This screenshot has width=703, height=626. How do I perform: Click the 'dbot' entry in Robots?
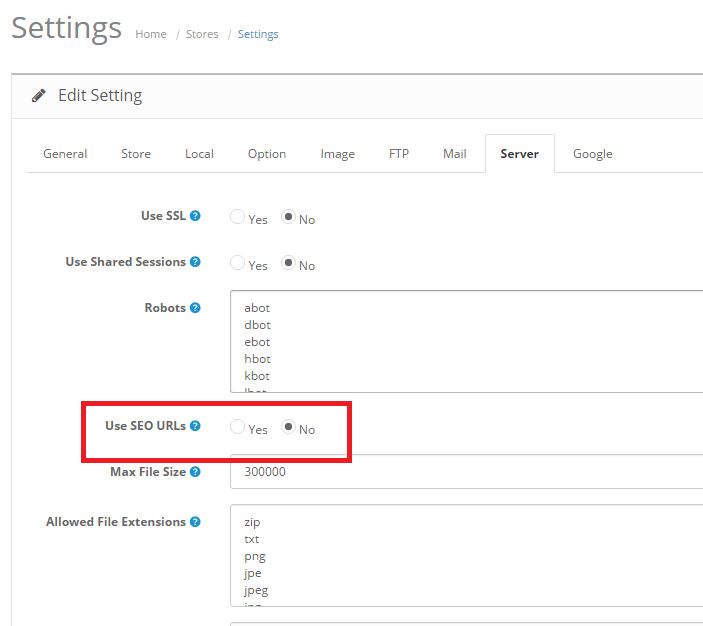(257, 325)
